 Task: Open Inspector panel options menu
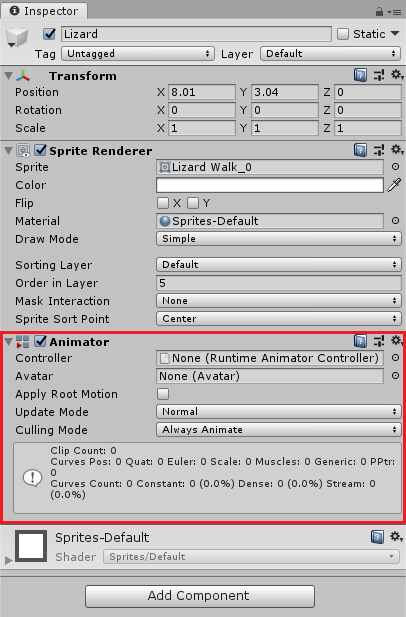click(x=394, y=12)
